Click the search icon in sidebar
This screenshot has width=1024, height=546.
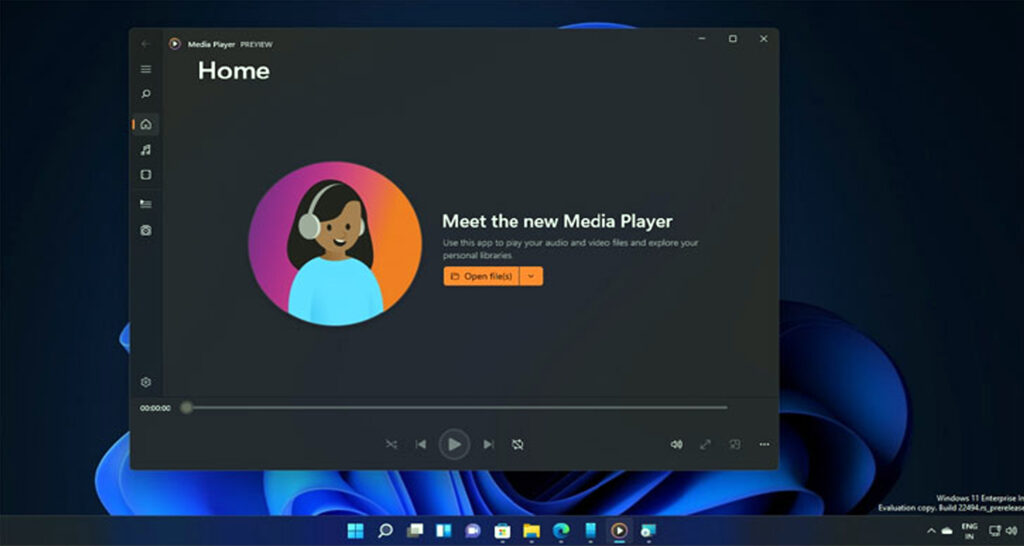point(146,94)
